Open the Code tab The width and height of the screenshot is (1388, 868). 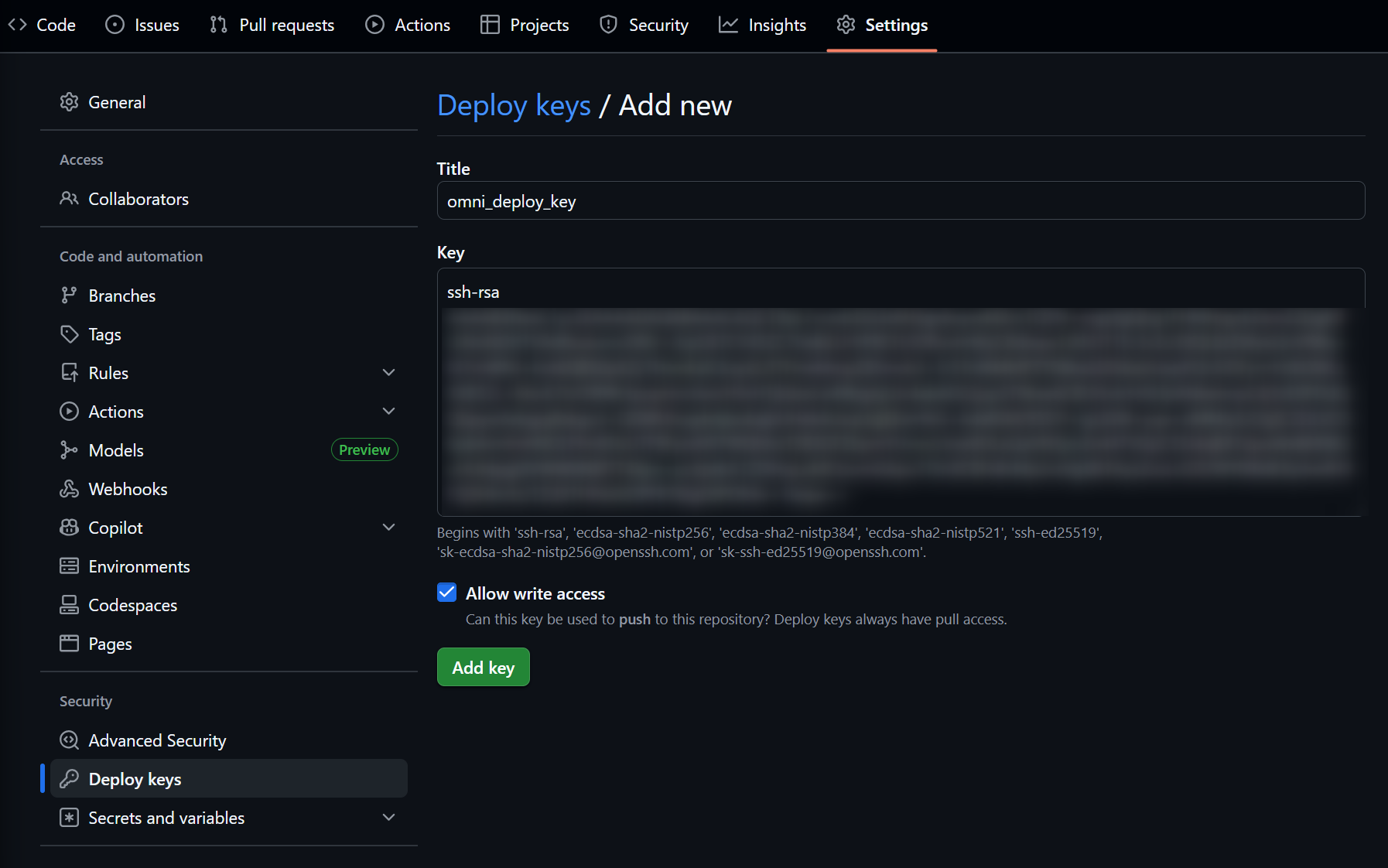coord(42,25)
